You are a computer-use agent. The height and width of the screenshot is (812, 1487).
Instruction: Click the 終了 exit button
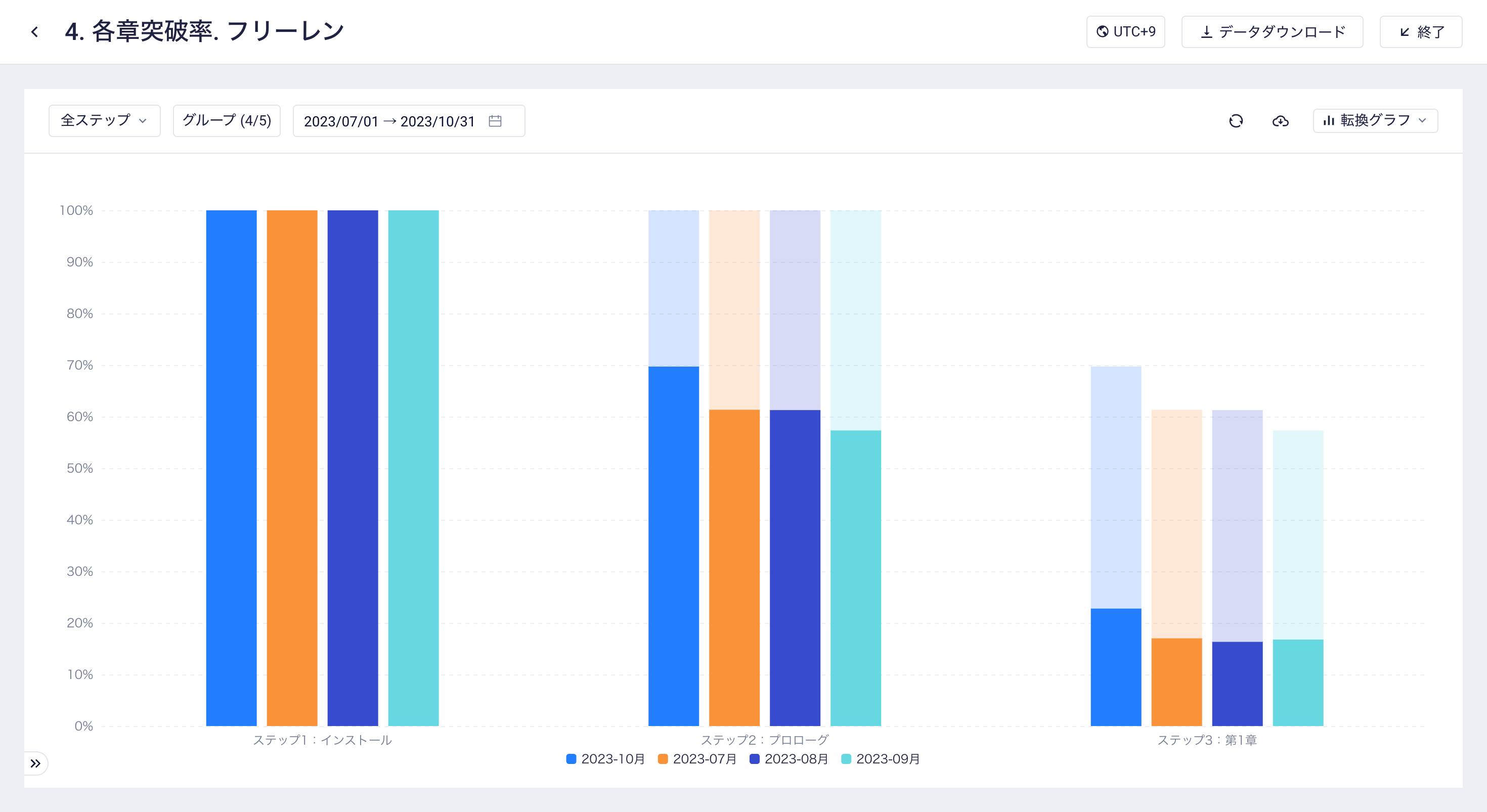click(x=1421, y=32)
